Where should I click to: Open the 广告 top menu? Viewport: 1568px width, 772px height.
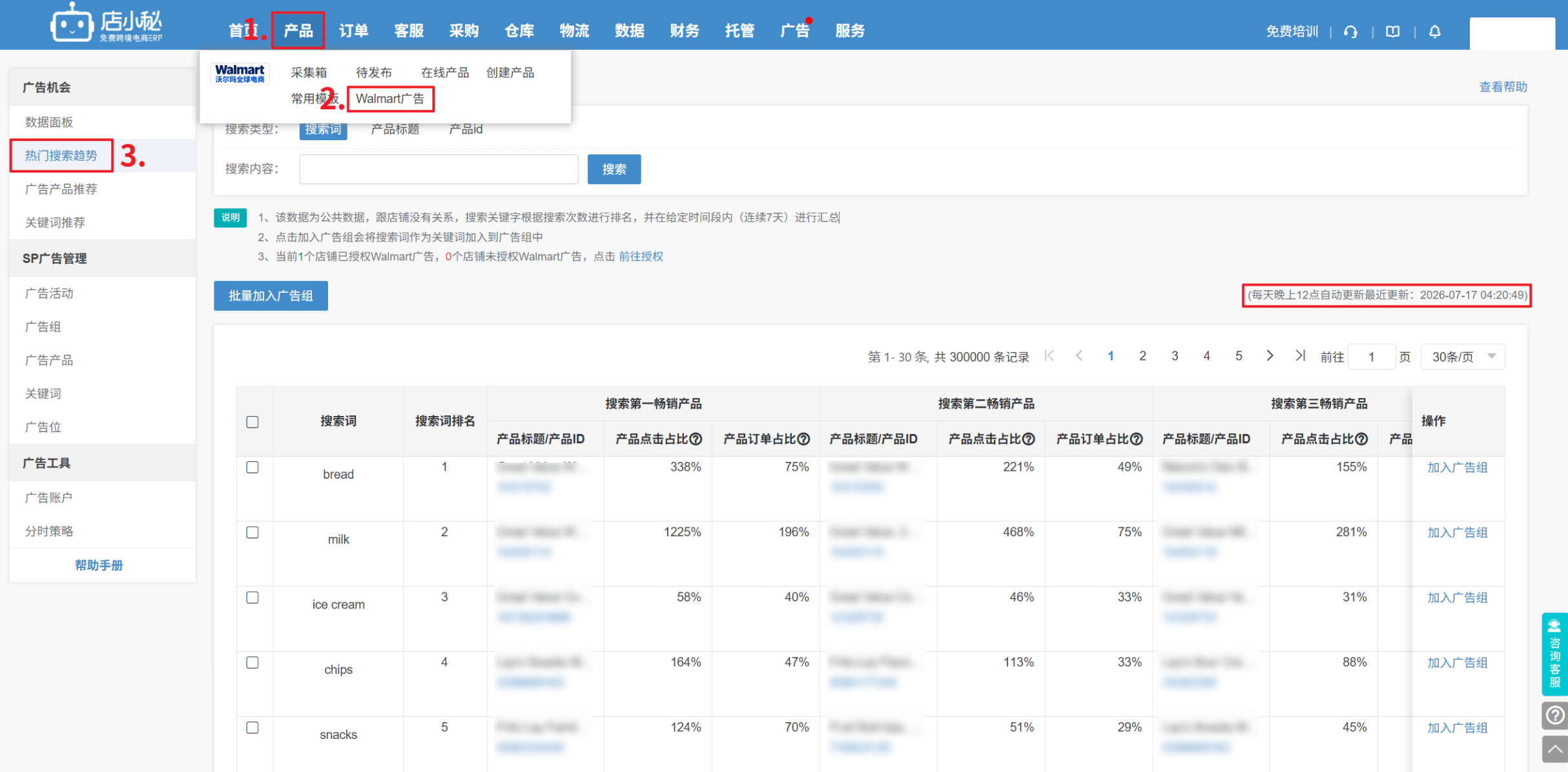pyautogui.click(x=795, y=30)
